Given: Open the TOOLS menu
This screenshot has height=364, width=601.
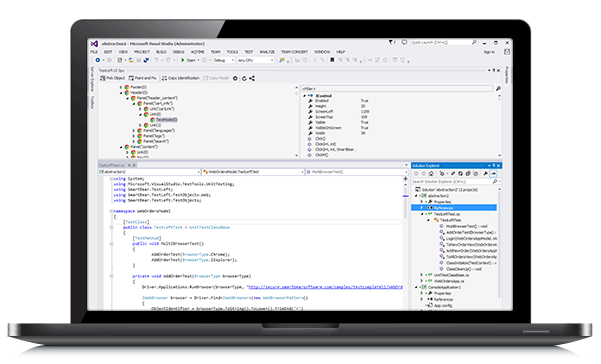Looking at the screenshot, I should [232, 52].
